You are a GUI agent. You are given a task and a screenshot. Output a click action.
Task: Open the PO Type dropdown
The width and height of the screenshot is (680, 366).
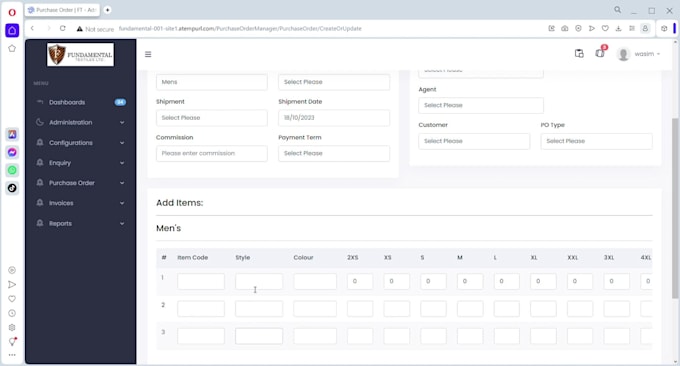596,141
